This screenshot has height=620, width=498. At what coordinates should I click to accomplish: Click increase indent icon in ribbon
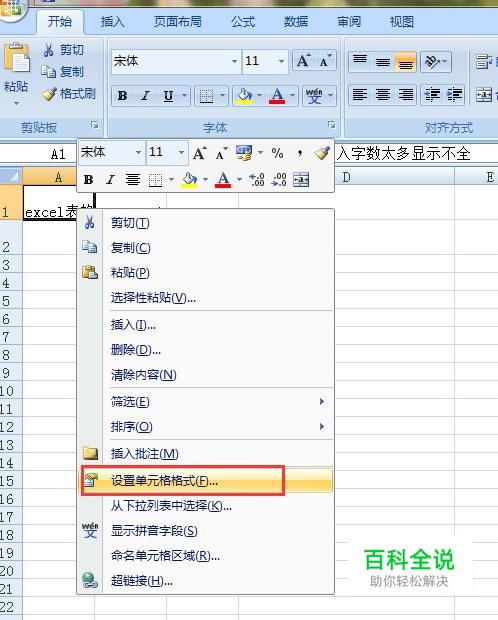click(454, 95)
